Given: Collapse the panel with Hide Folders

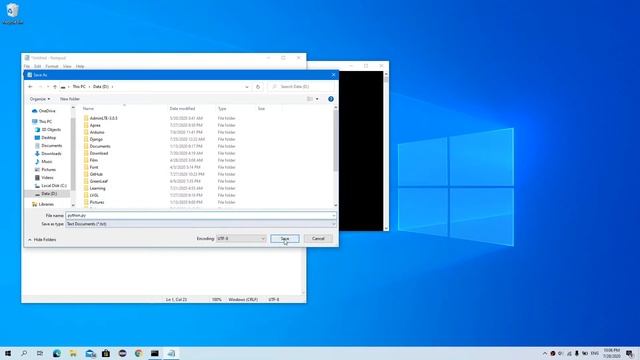Looking at the screenshot, I should click(x=42, y=240).
